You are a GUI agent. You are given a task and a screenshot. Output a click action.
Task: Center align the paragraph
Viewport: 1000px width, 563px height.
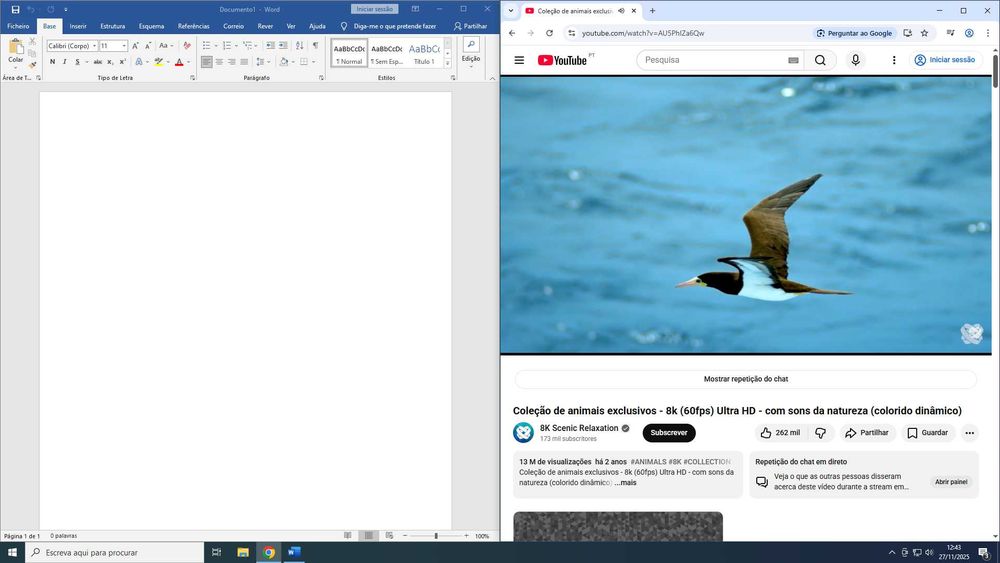(x=219, y=62)
